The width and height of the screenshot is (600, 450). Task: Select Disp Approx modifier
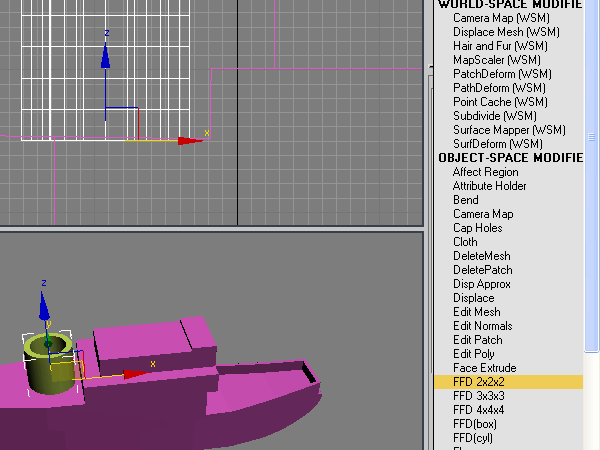(x=482, y=284)
